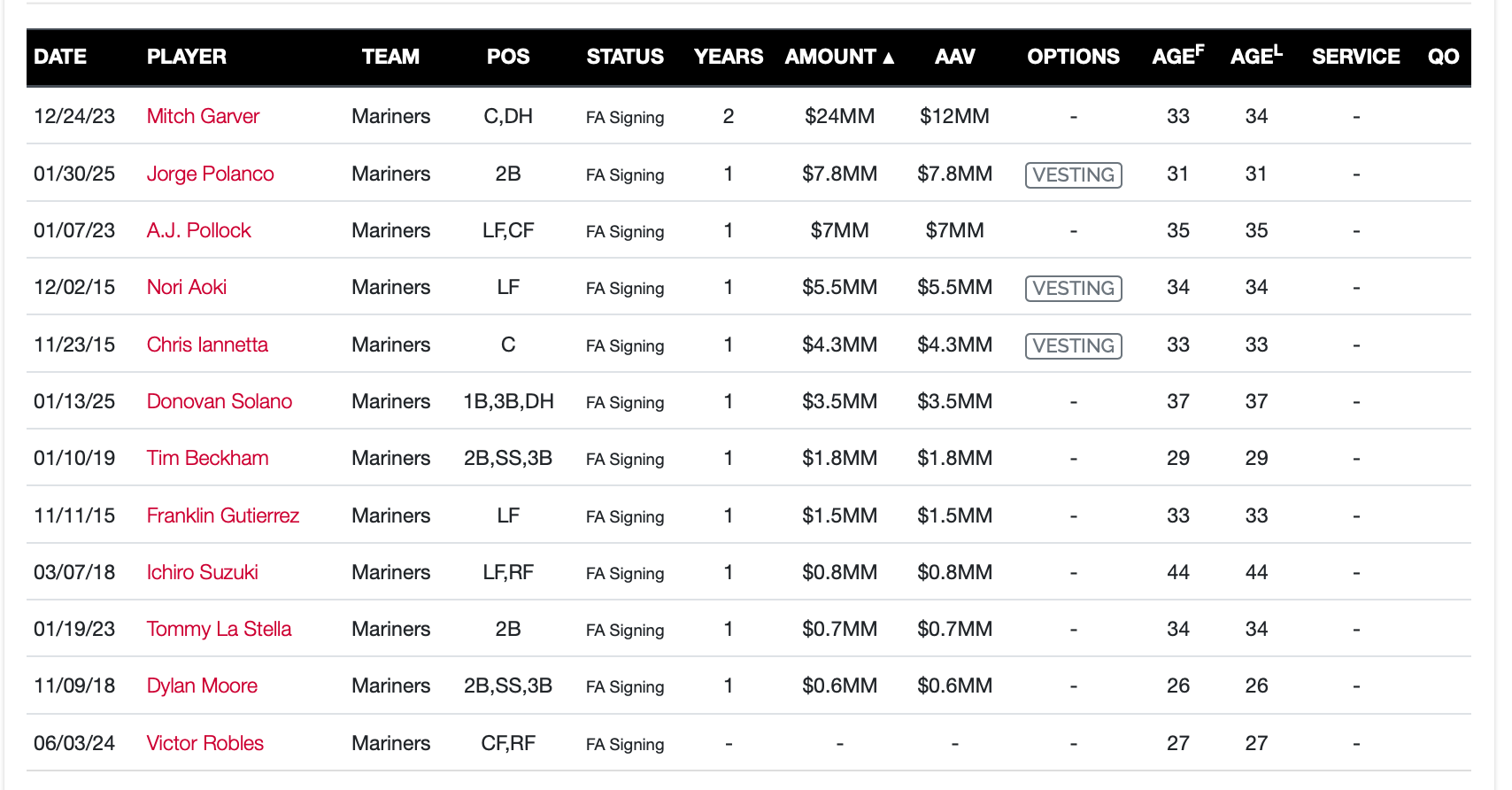Sort by the DATE column header

pyautogui.click(x=60, y=57)
